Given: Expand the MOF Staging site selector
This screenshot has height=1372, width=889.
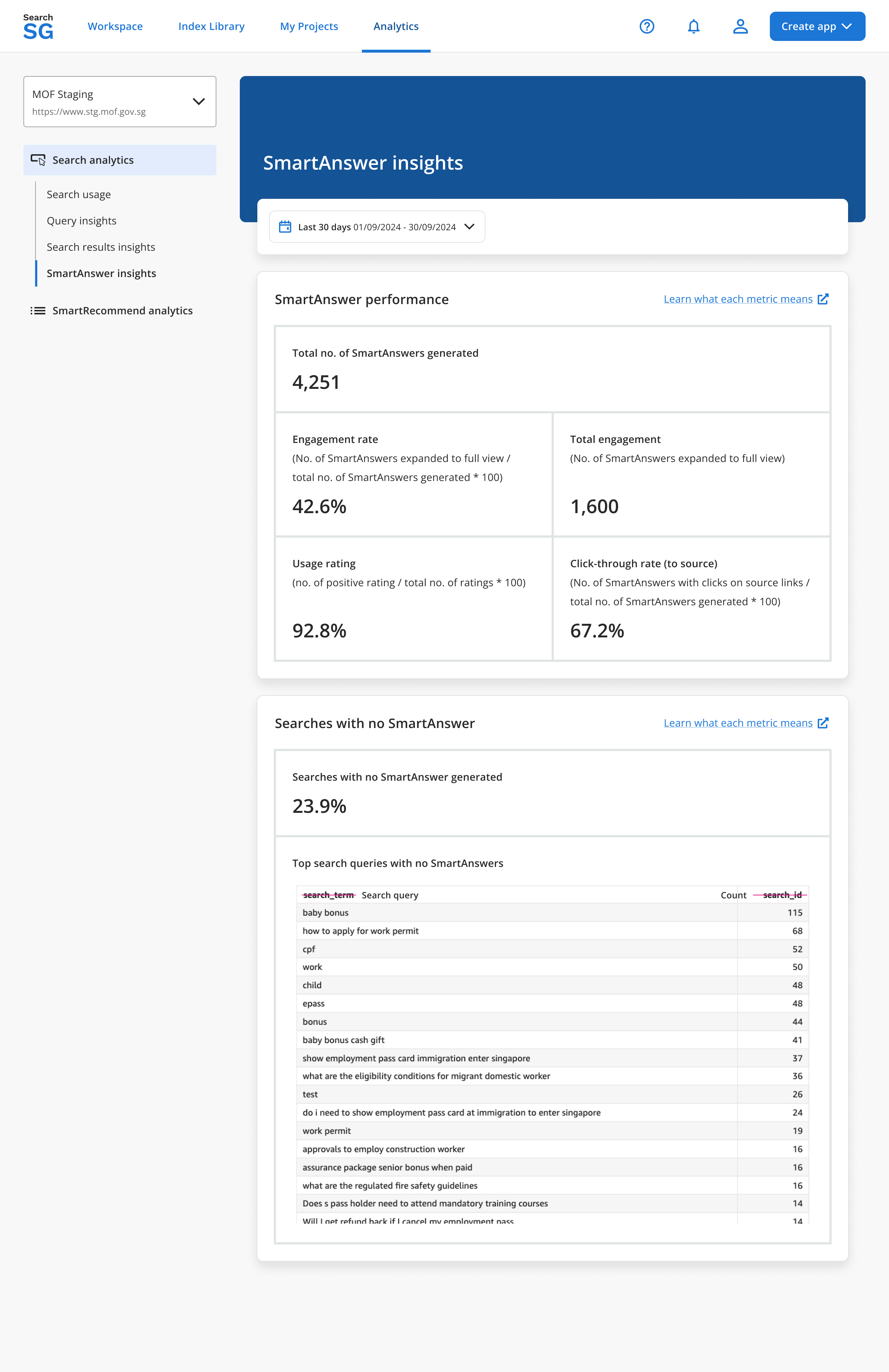Looking at the screenshot, I should tap(120, 102).
